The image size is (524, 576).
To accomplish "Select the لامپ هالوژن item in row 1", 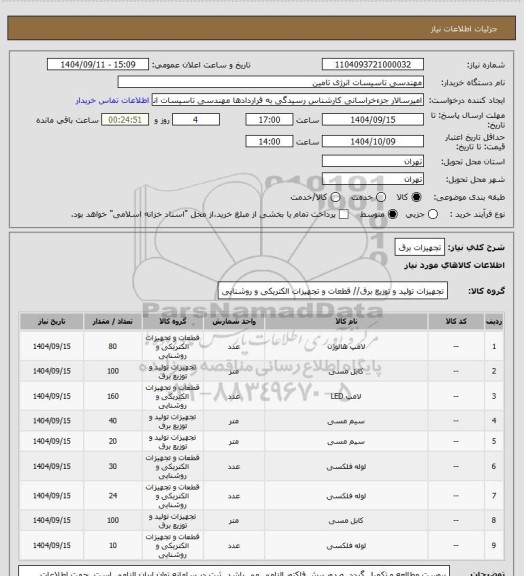I will (x=346, y=347).
